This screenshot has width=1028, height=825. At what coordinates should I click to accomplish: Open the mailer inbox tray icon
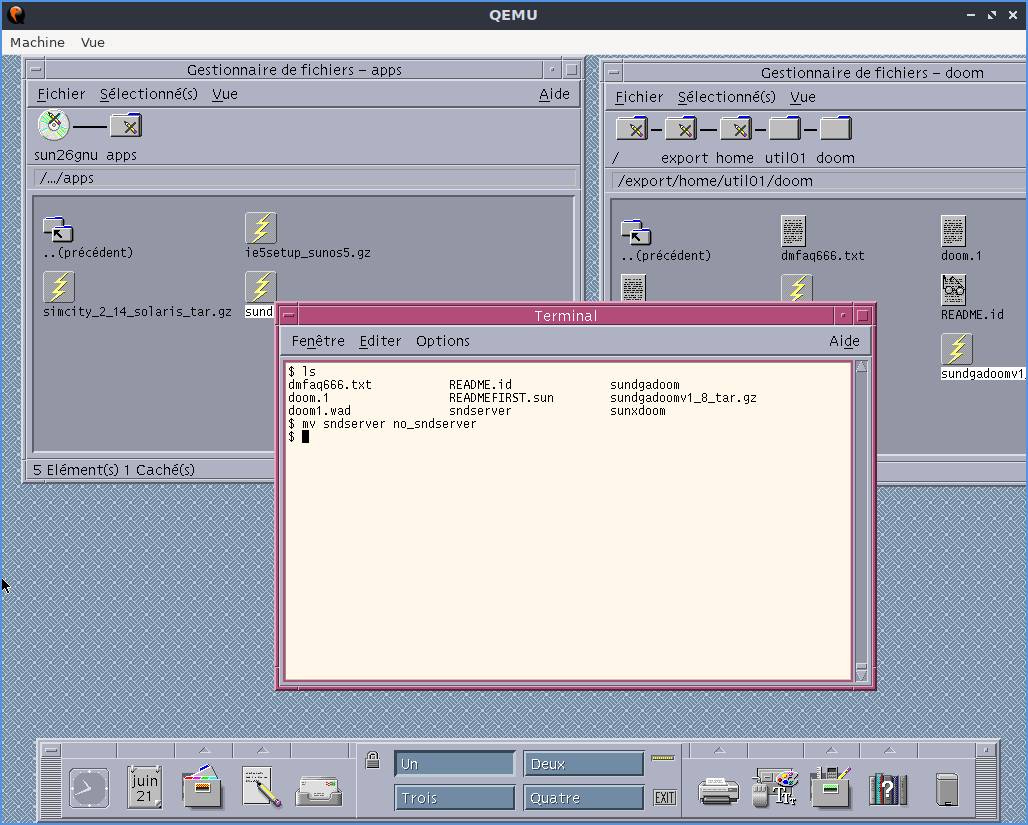coord(319,791)
